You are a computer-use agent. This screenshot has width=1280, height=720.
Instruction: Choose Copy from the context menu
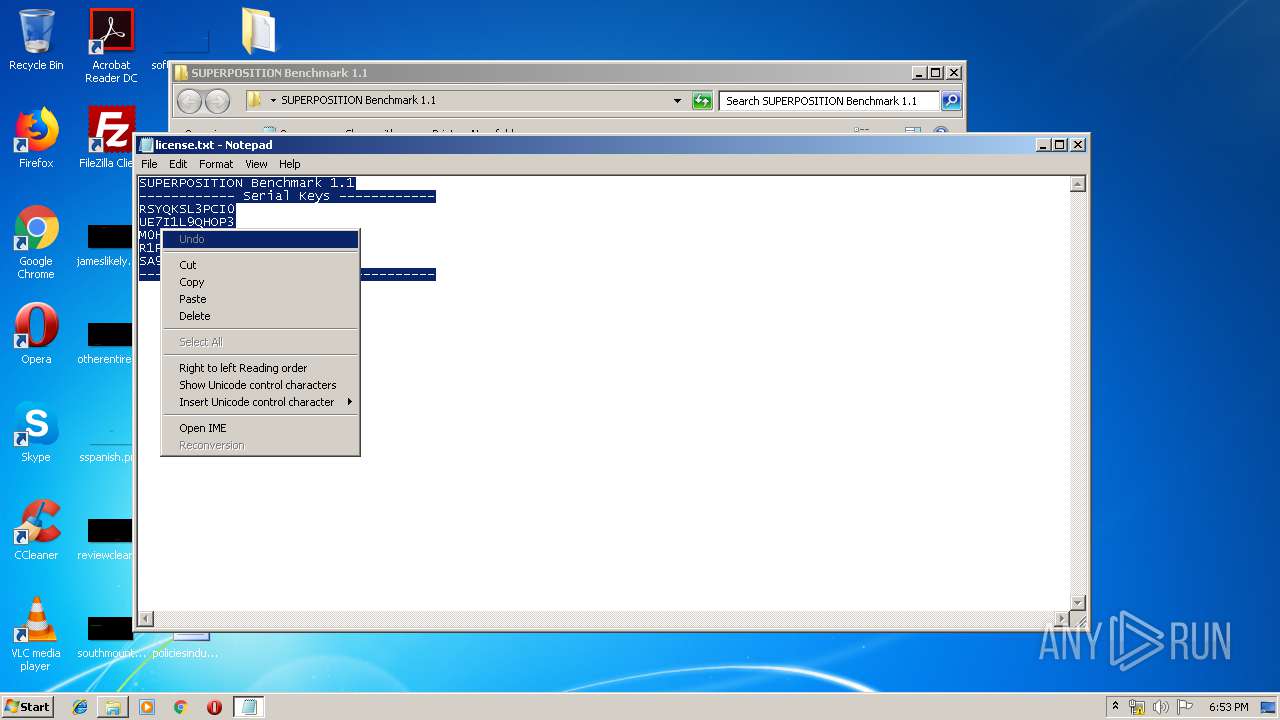(x=260, y=282)
